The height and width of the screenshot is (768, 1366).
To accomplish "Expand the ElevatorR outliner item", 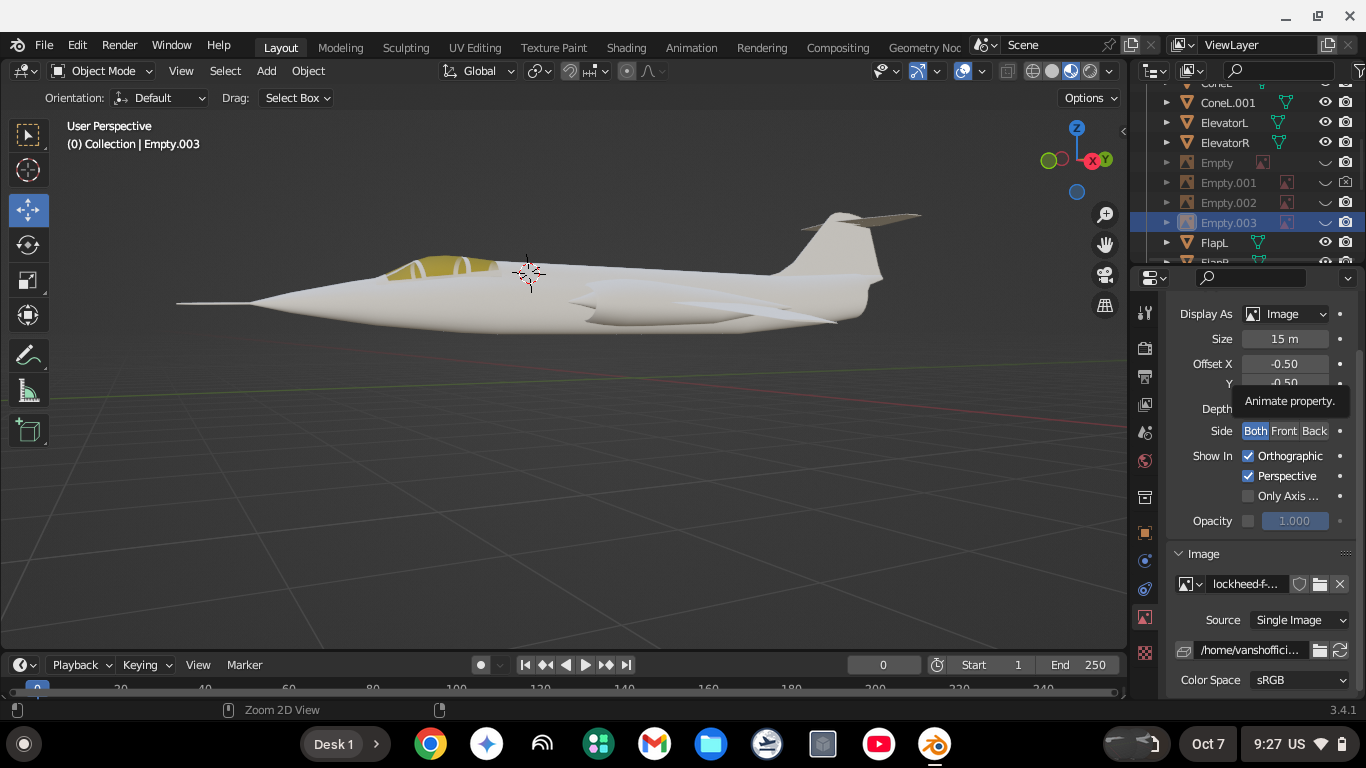I will coord(1166,143).
